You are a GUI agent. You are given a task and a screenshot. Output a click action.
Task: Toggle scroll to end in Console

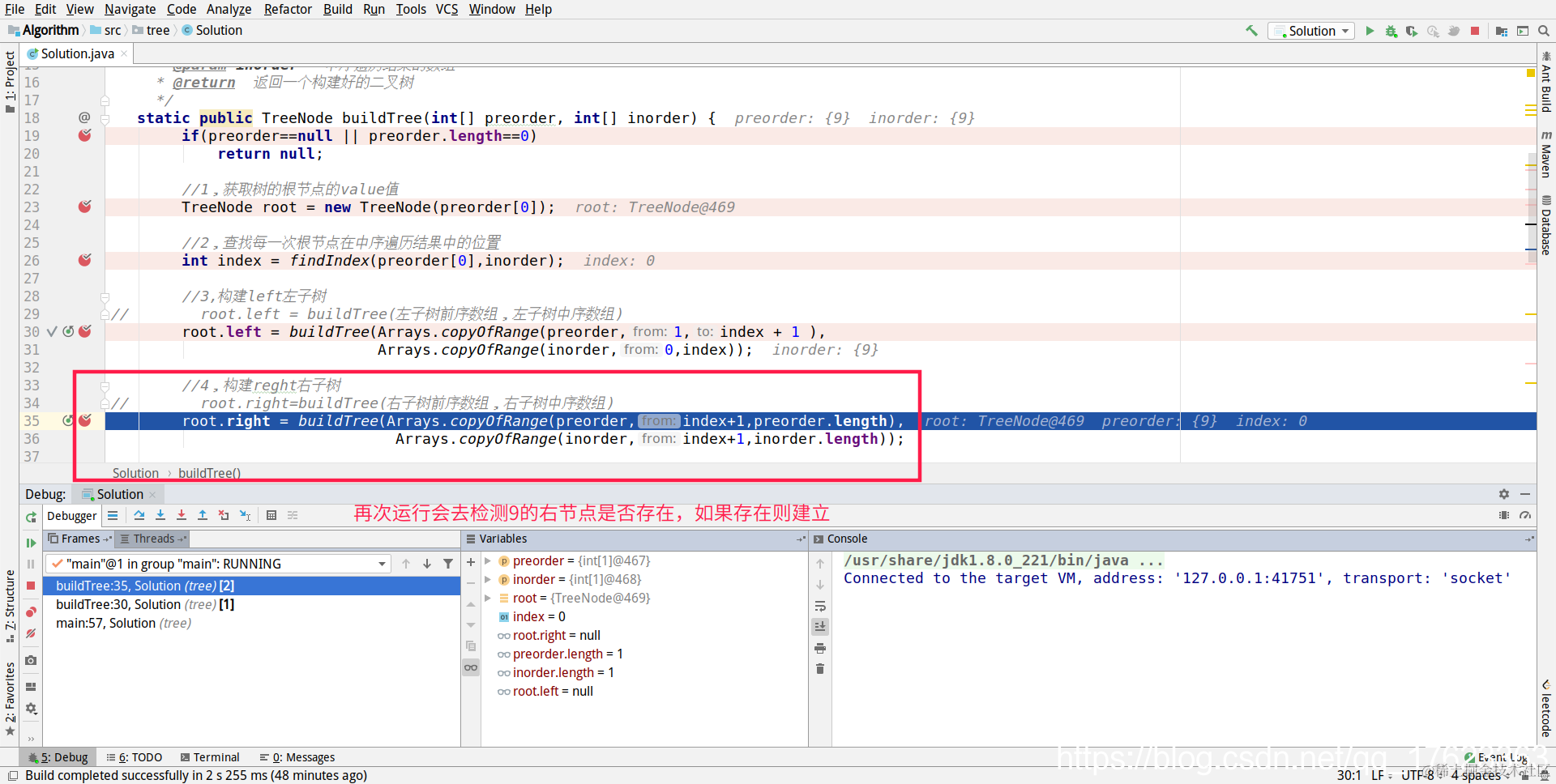coord(820,626)
